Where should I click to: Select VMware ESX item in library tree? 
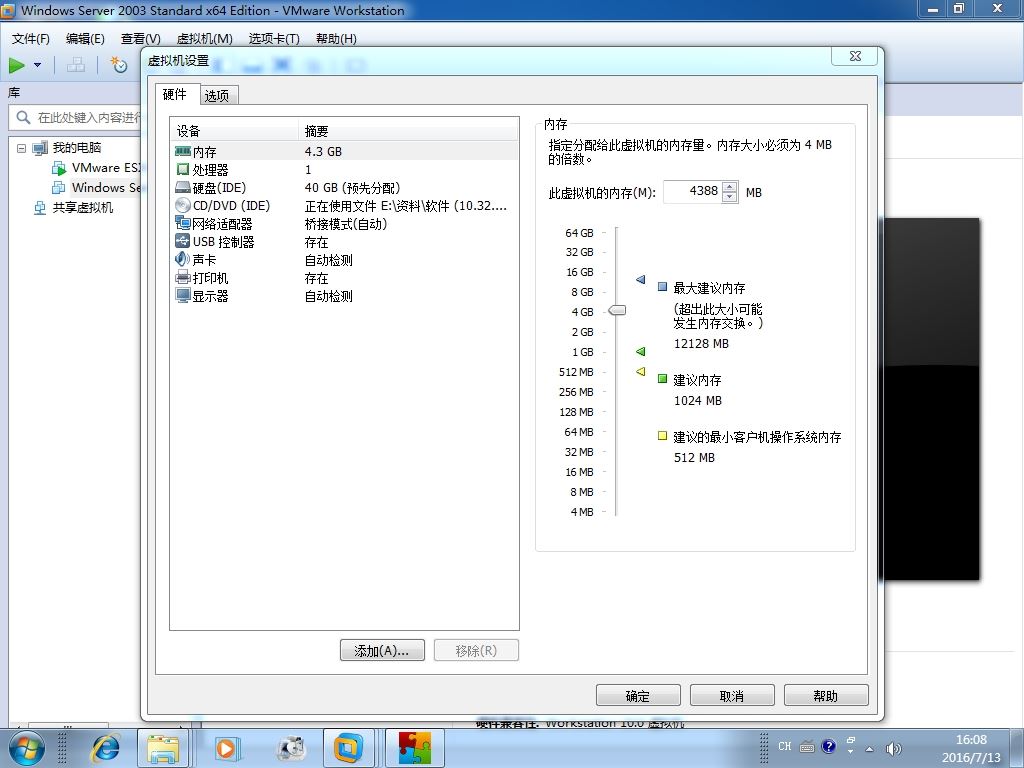104,168
